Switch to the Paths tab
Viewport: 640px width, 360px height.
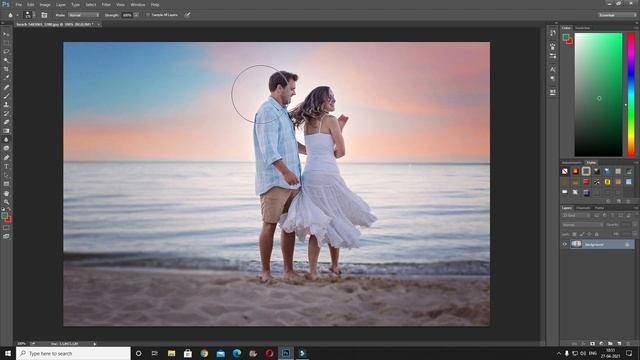tap(599, 208)
